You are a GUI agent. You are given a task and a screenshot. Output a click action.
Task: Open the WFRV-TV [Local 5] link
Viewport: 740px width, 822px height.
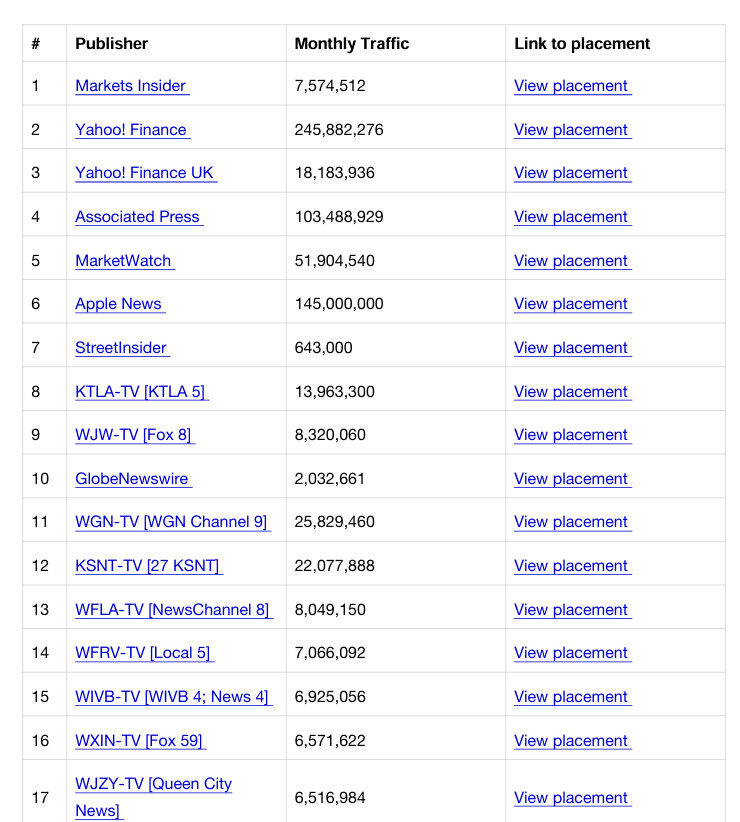click(x=145, y=653)
